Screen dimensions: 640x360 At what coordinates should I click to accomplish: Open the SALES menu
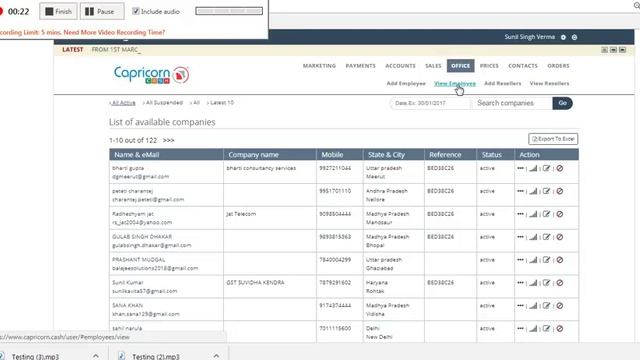(x=433, y=66)
